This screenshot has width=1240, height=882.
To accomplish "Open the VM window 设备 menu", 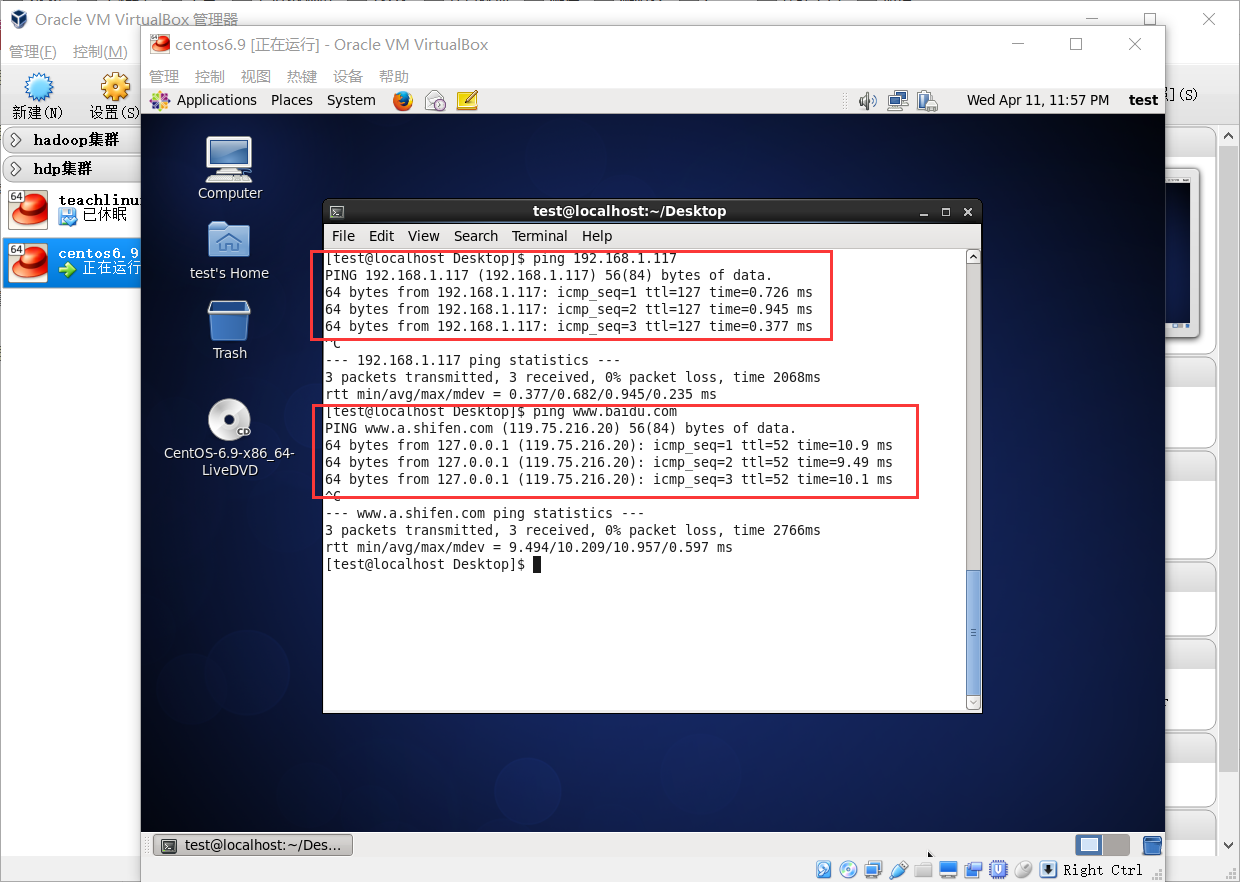I will [348, 76].
